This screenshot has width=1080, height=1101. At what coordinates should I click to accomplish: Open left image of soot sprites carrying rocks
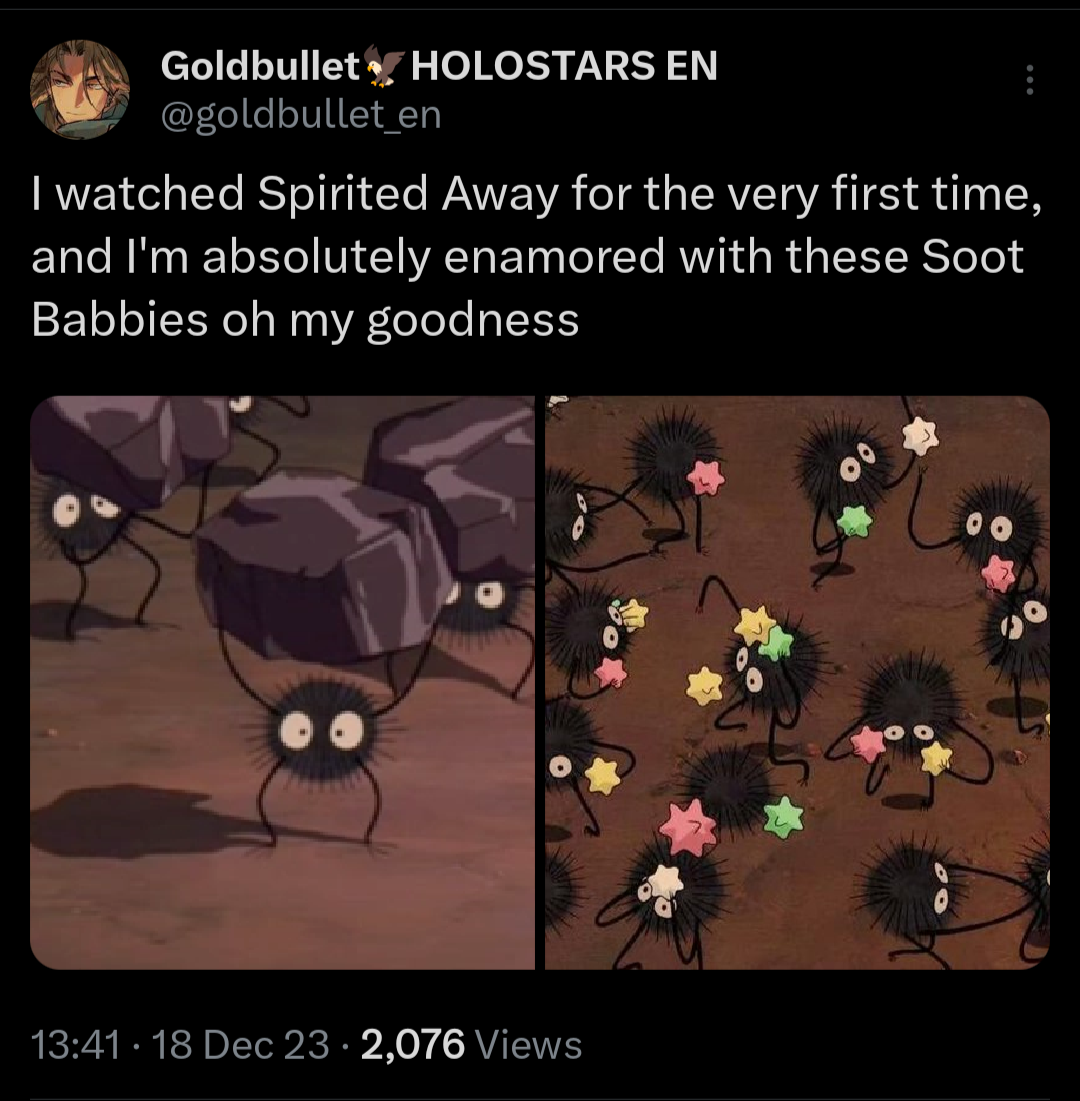coord(282,683)
